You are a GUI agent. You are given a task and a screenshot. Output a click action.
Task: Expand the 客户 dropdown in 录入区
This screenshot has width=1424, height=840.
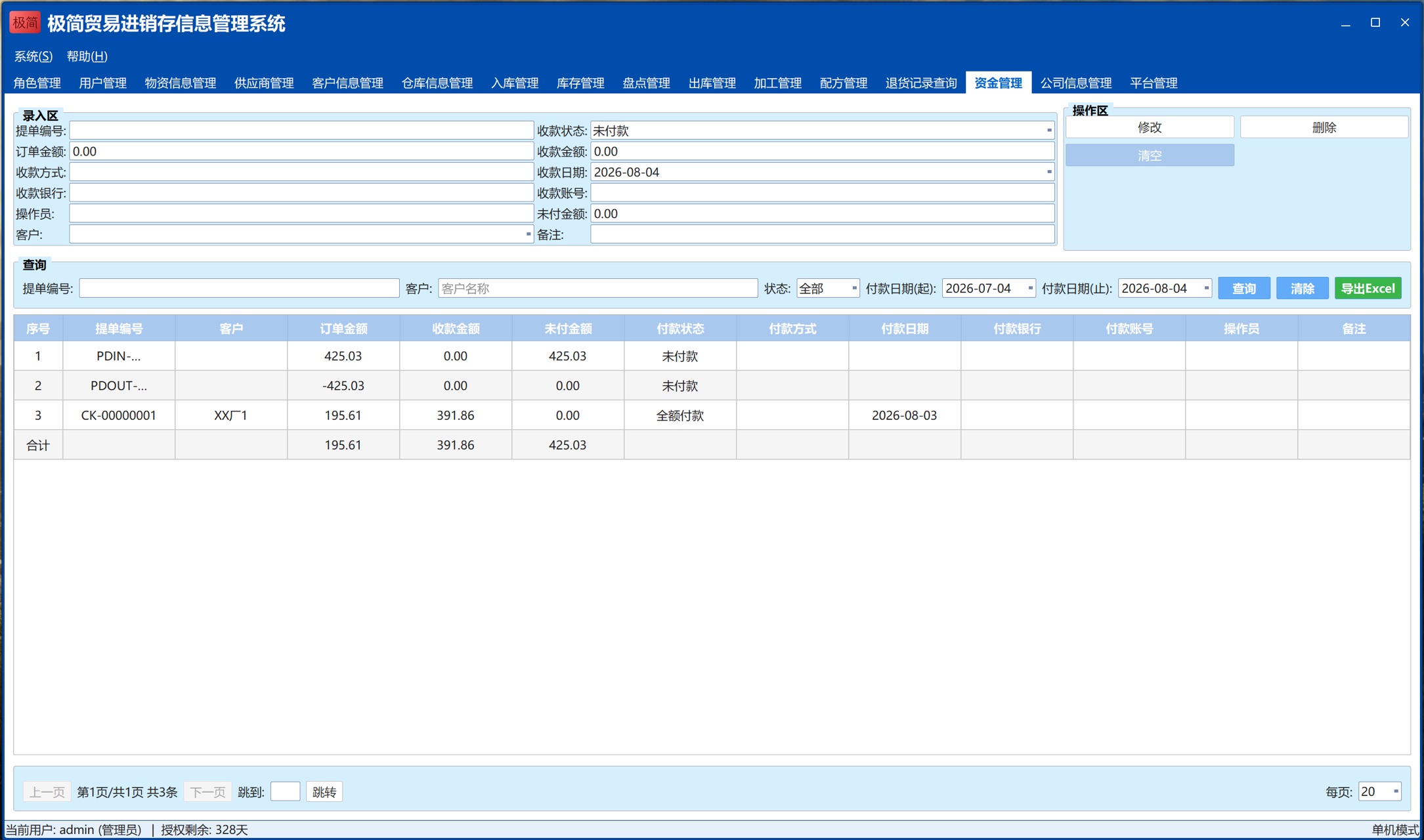[x=528, y=234]
